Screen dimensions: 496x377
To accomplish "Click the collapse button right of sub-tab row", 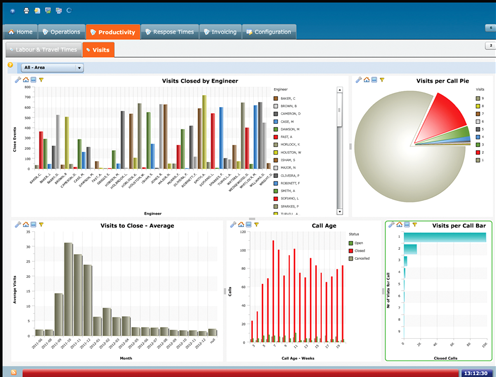I will [490, 46].
